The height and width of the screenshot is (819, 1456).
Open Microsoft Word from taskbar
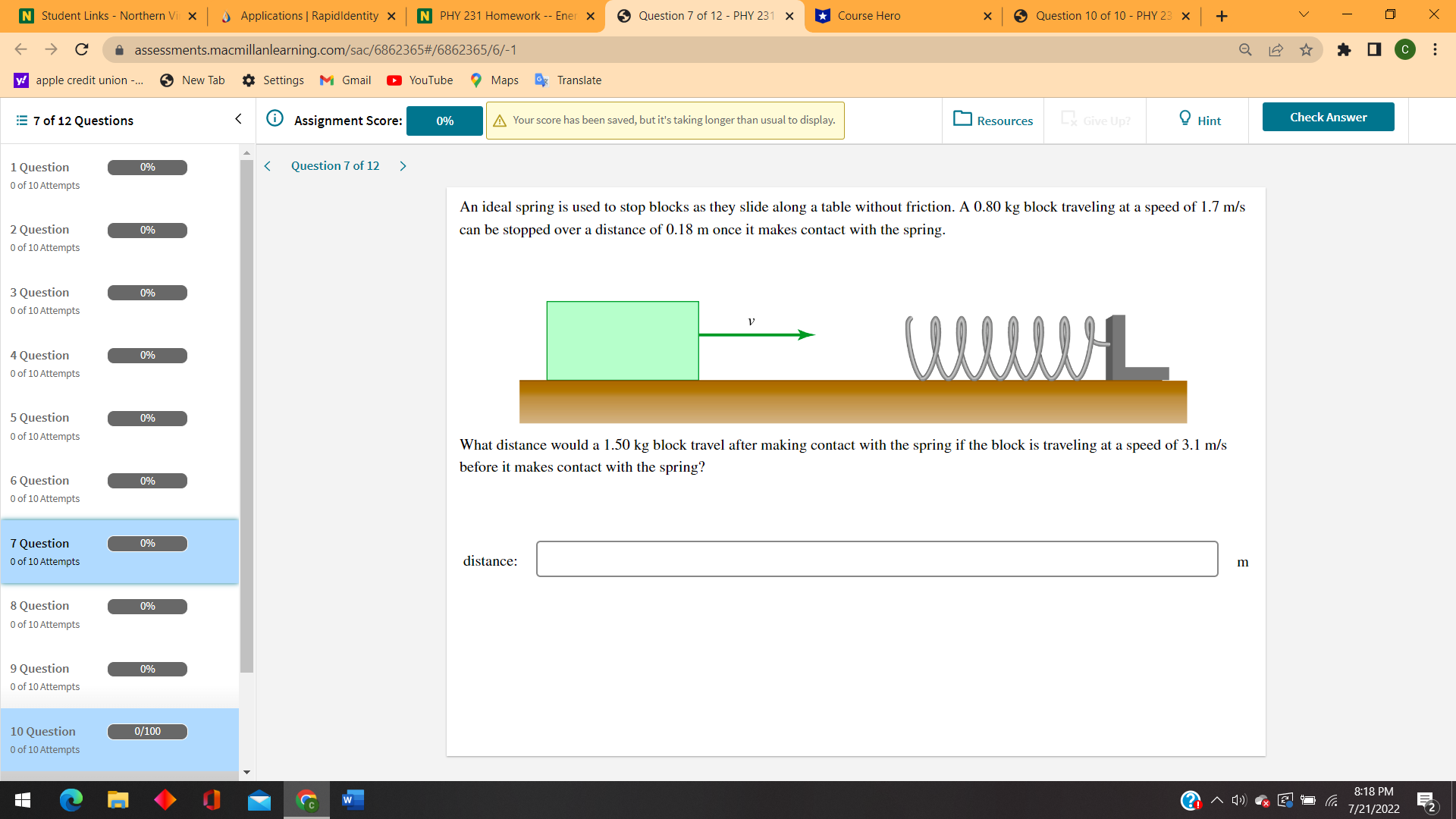coord(353,800)
